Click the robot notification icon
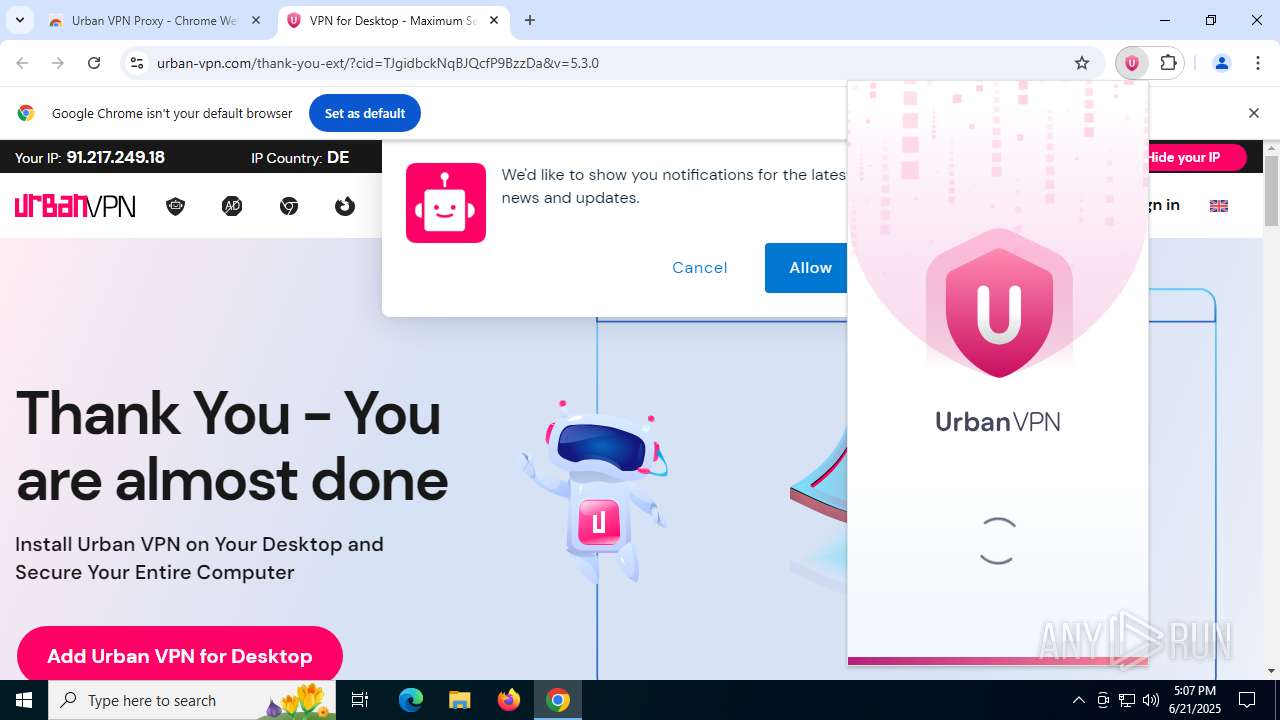Image resolution: width=1280 pixels, height=720 pixels. [x=446, y=203]
